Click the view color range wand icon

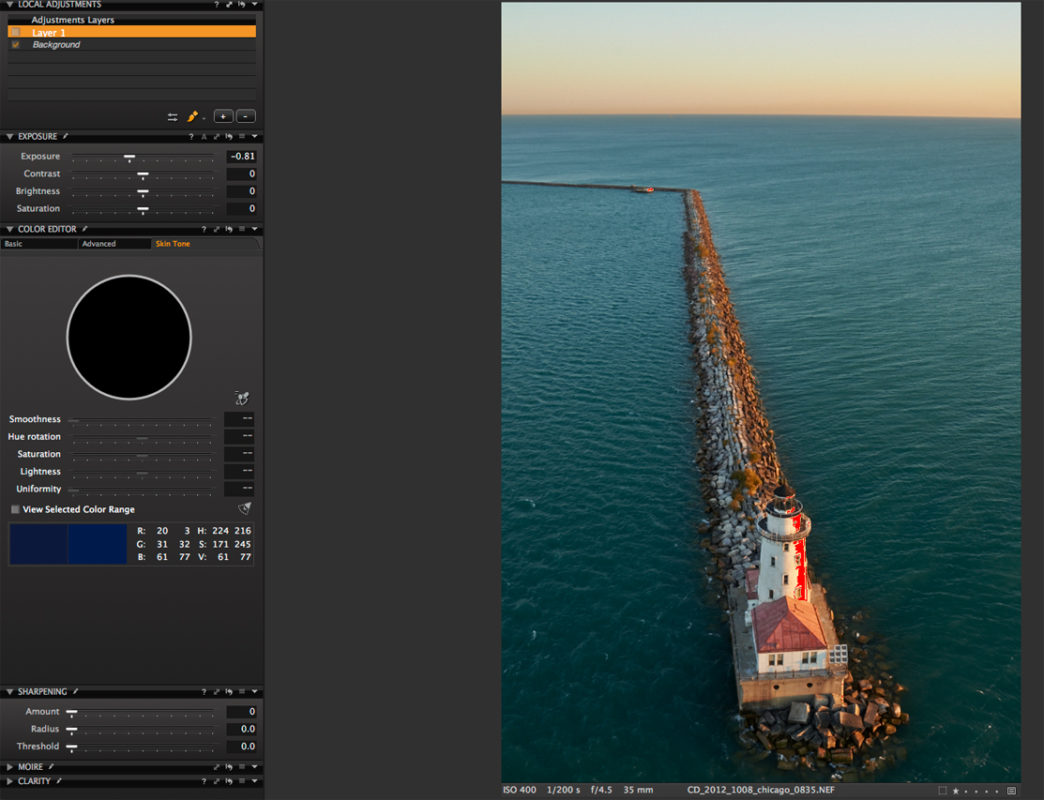[244, 509]
